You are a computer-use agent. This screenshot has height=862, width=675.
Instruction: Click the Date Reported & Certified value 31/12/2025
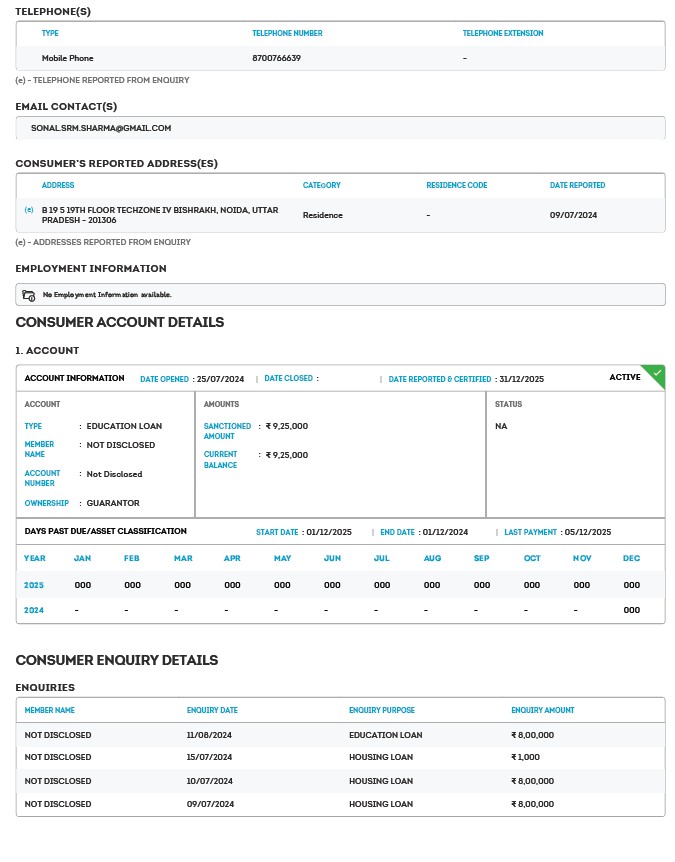(x=521, y=379)
